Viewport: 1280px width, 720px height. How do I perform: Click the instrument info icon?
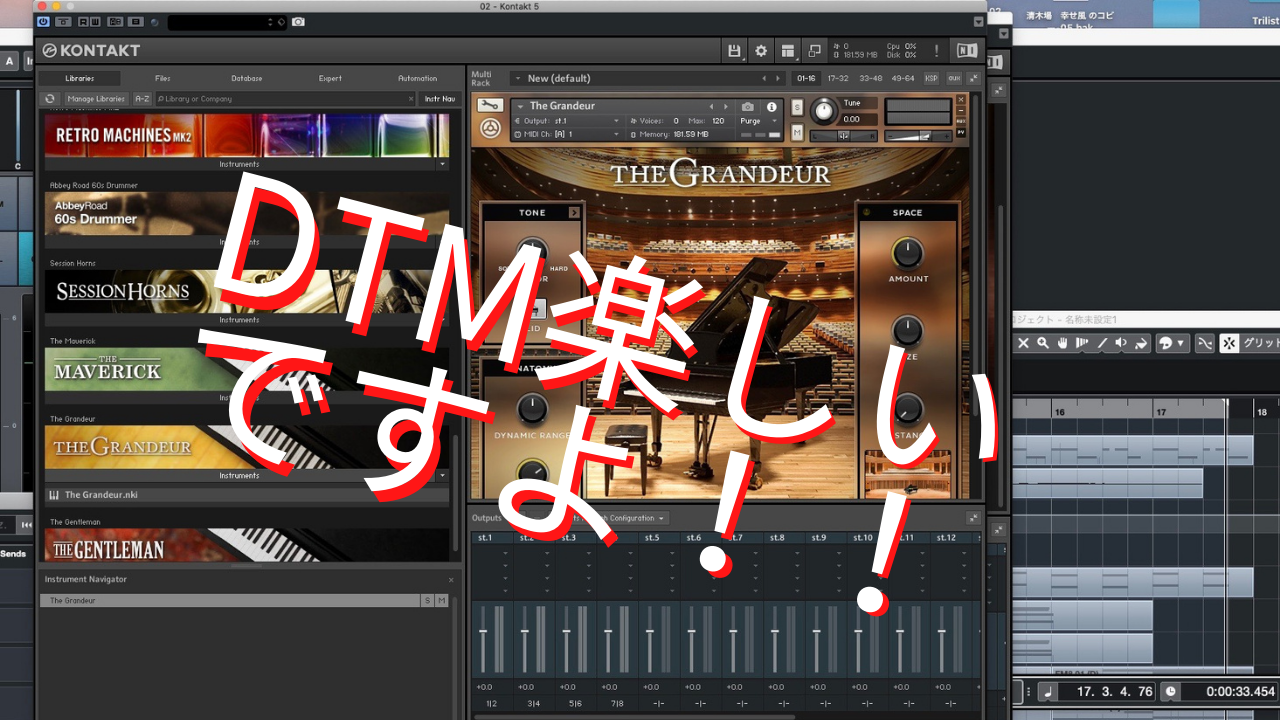[x=771, y=106]
